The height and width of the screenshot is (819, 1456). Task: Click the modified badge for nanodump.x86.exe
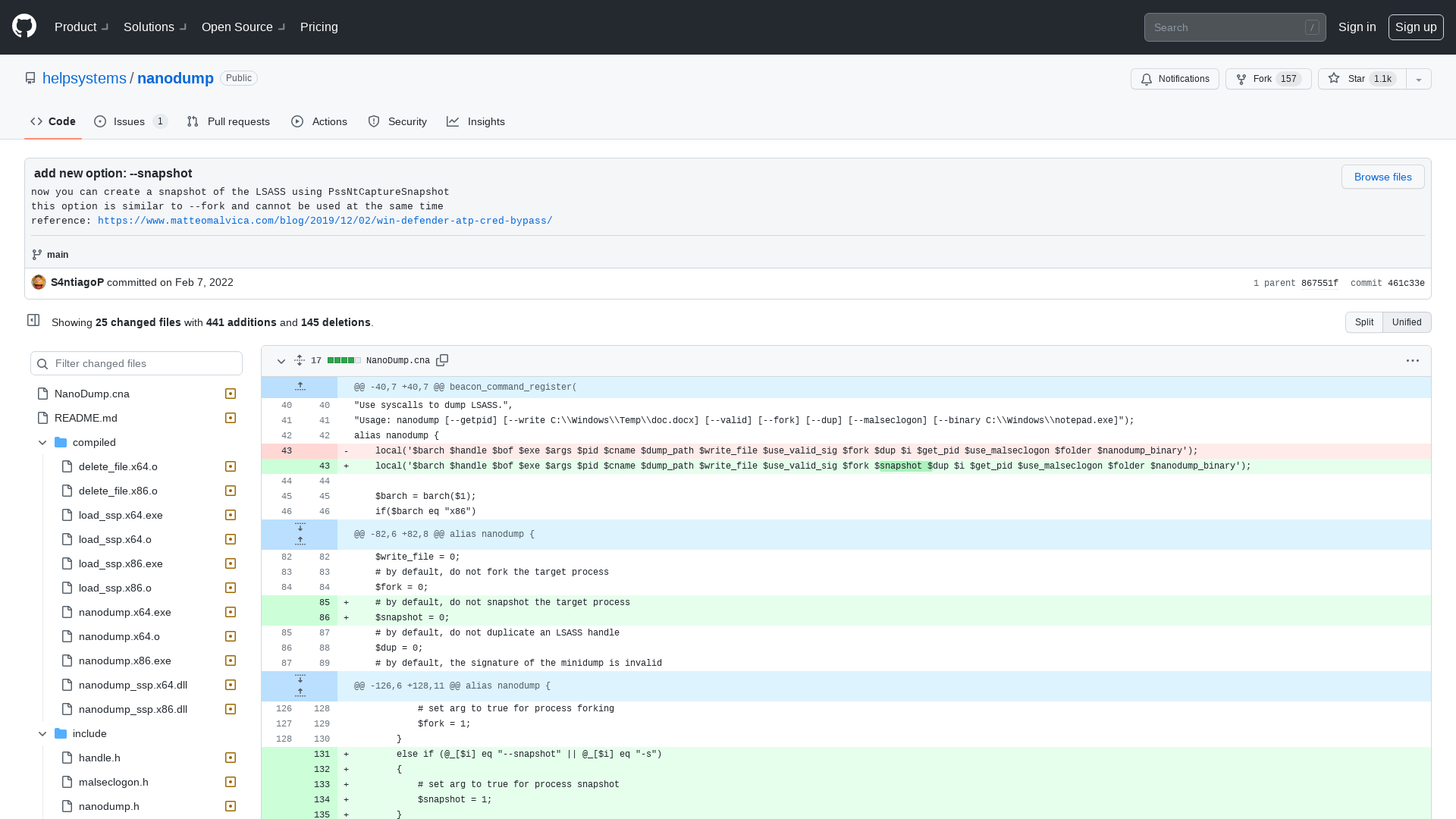click(231, 661)
